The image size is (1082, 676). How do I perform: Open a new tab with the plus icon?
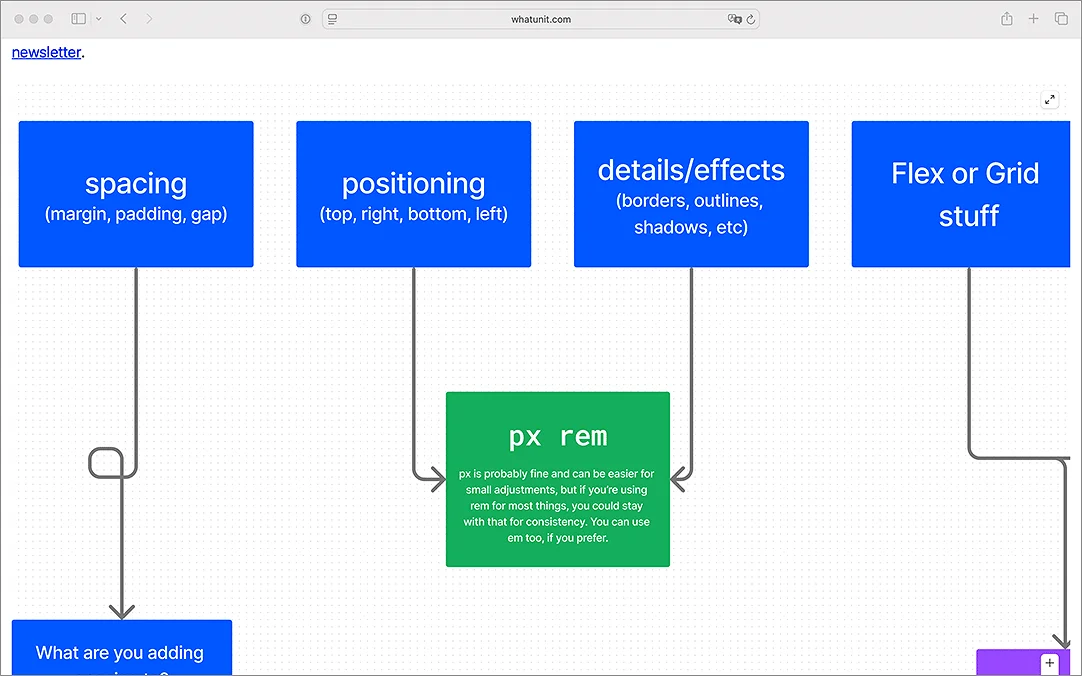1033,19
